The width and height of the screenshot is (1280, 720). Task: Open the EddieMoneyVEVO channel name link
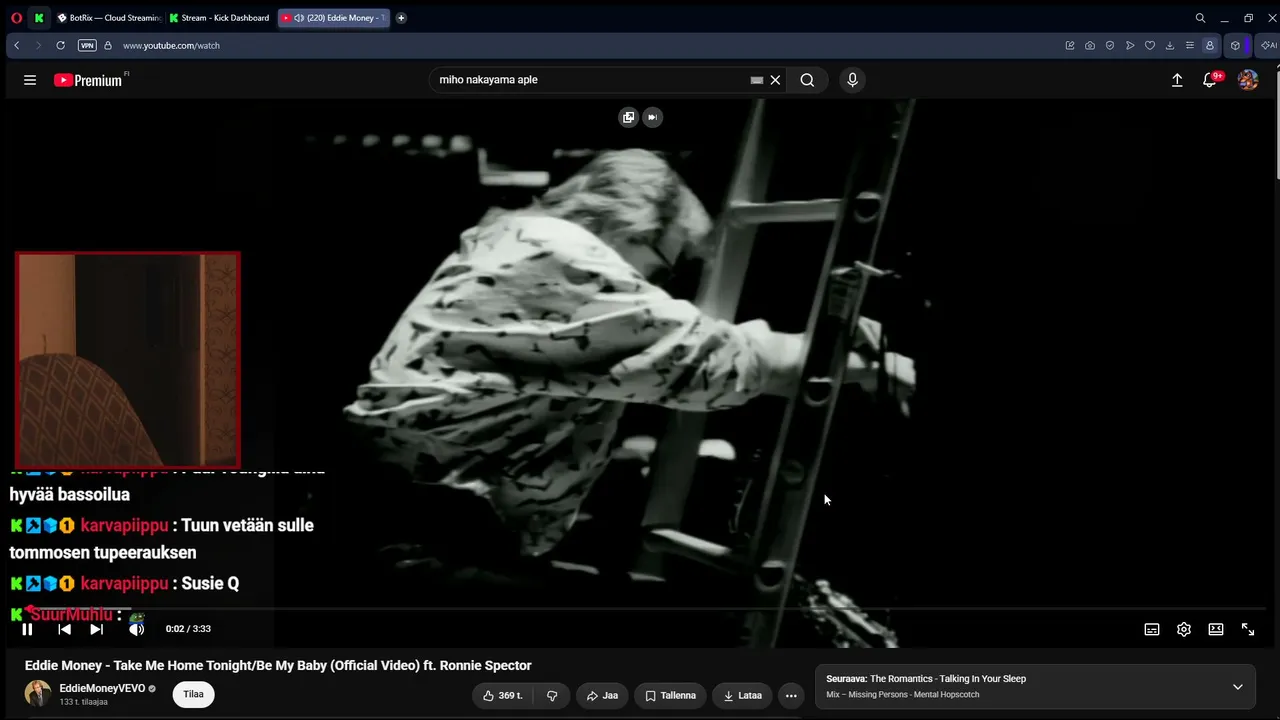(102, 689)
